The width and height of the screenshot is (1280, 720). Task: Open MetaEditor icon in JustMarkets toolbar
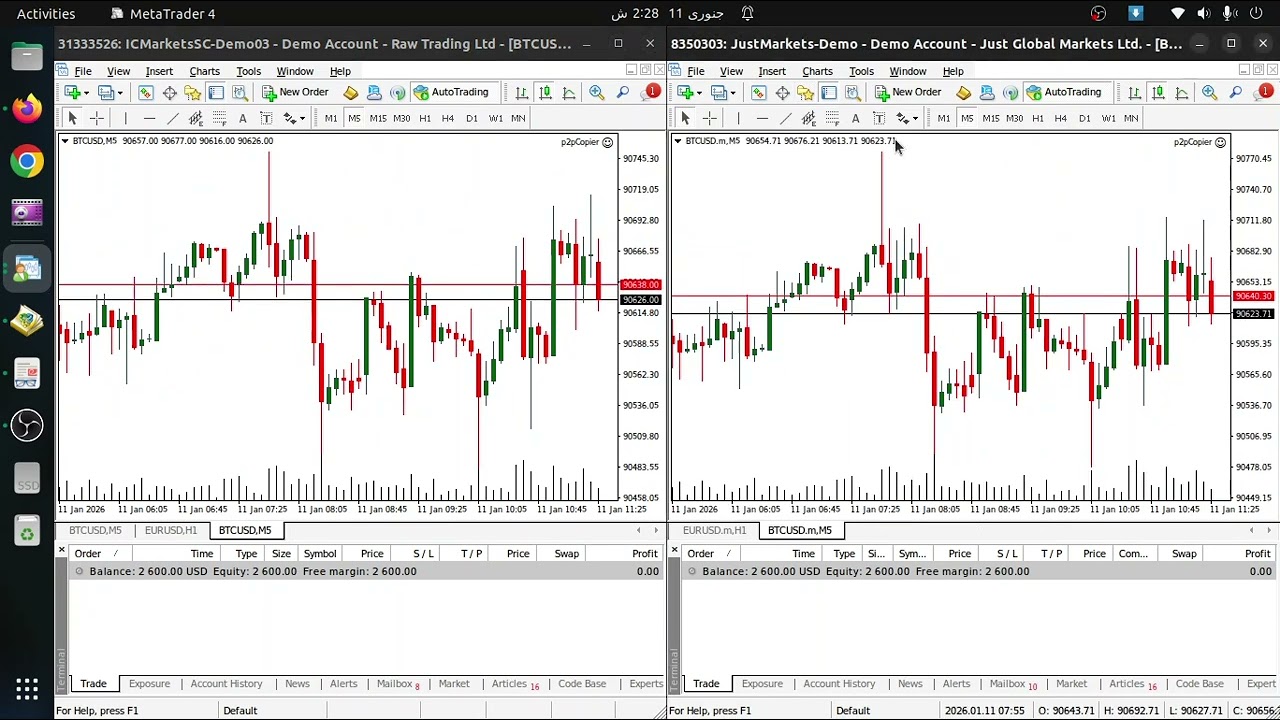pos(963,92)
